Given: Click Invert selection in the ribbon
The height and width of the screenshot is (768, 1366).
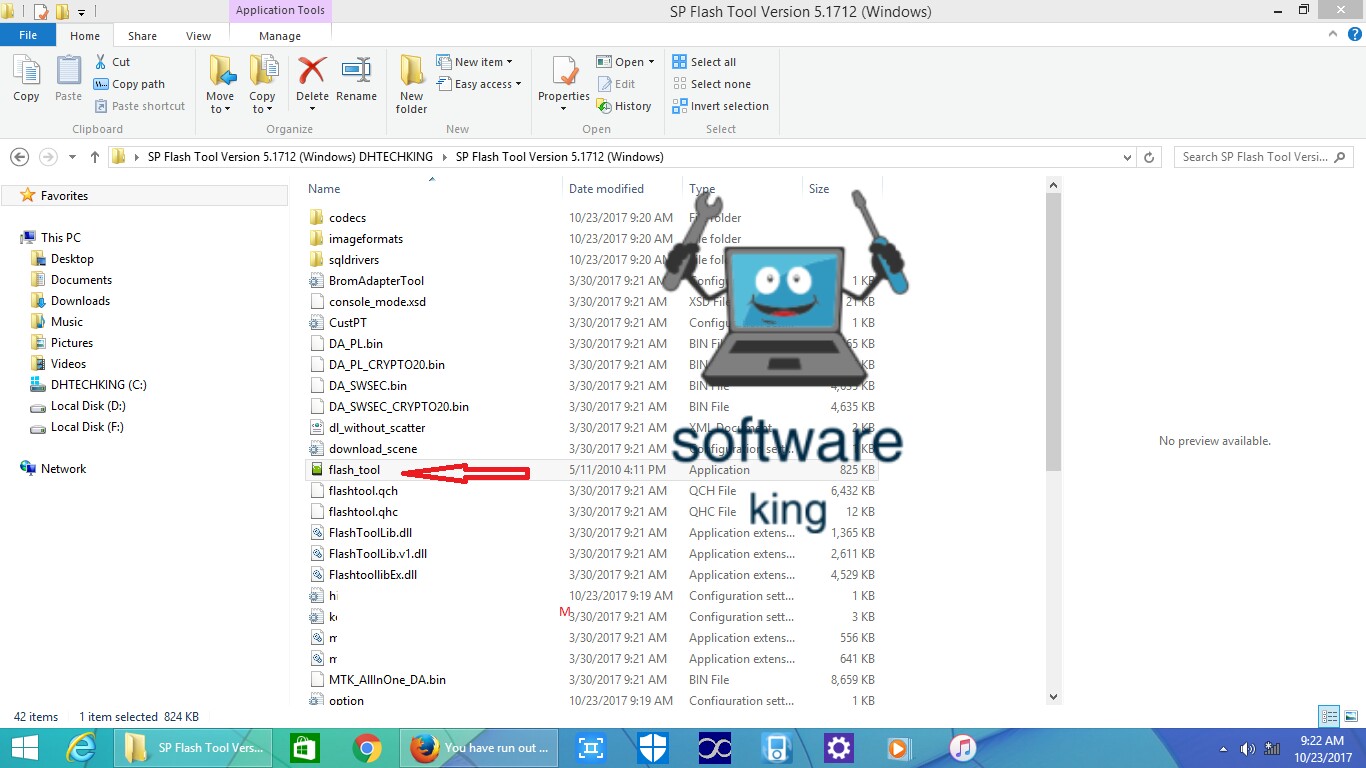Looking at the screenshot, I should (721, 106).
